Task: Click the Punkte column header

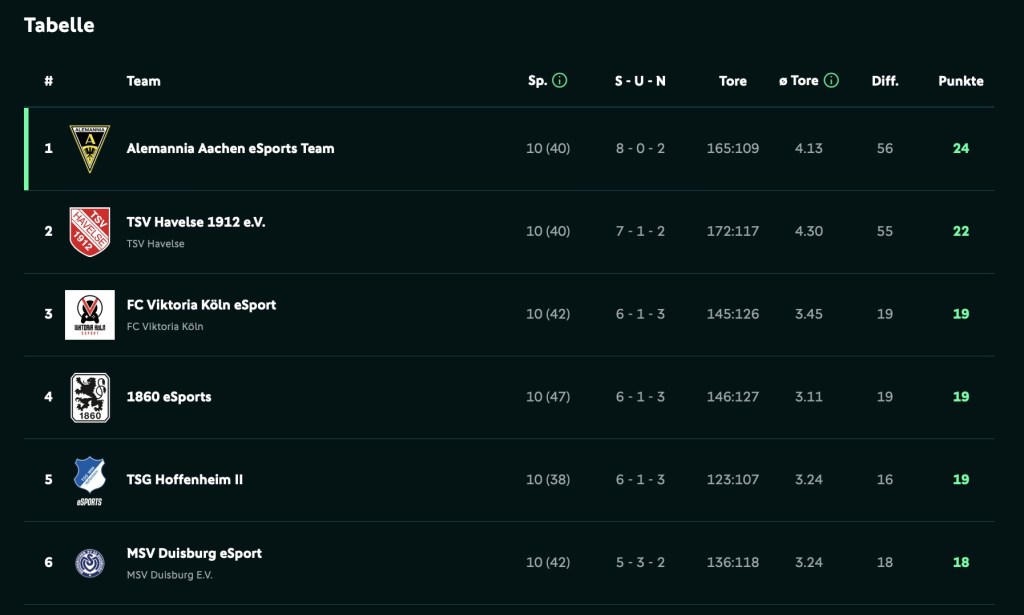Action: (960, 81)
